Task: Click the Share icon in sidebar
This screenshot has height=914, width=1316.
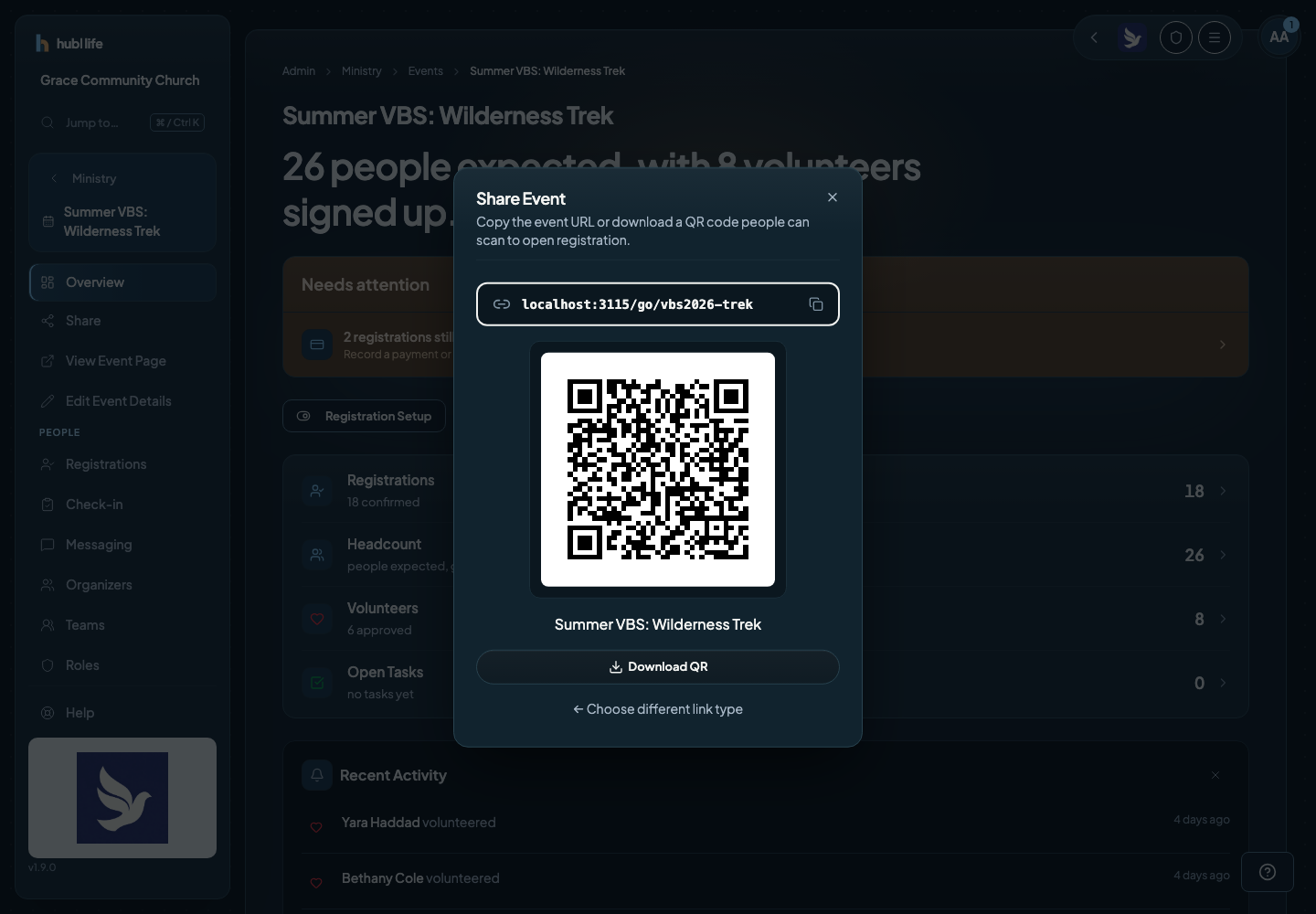Action: [x=48, y=321]
